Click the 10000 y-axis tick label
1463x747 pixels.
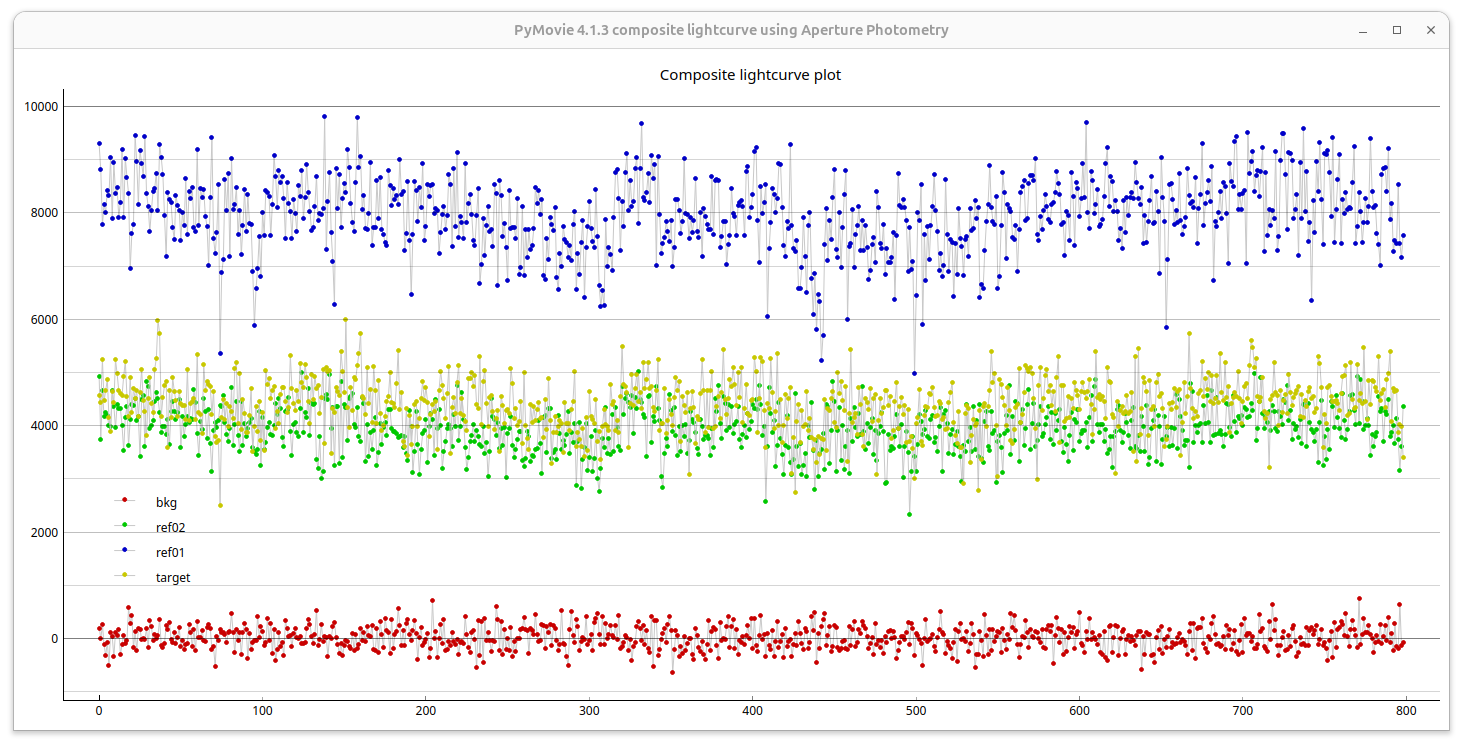tap(39, 107)
